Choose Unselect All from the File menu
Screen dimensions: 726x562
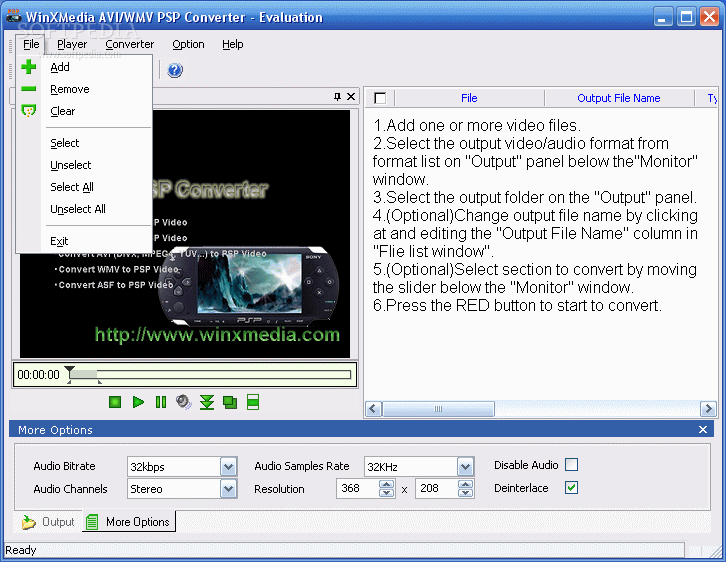[x=84, y=209]
